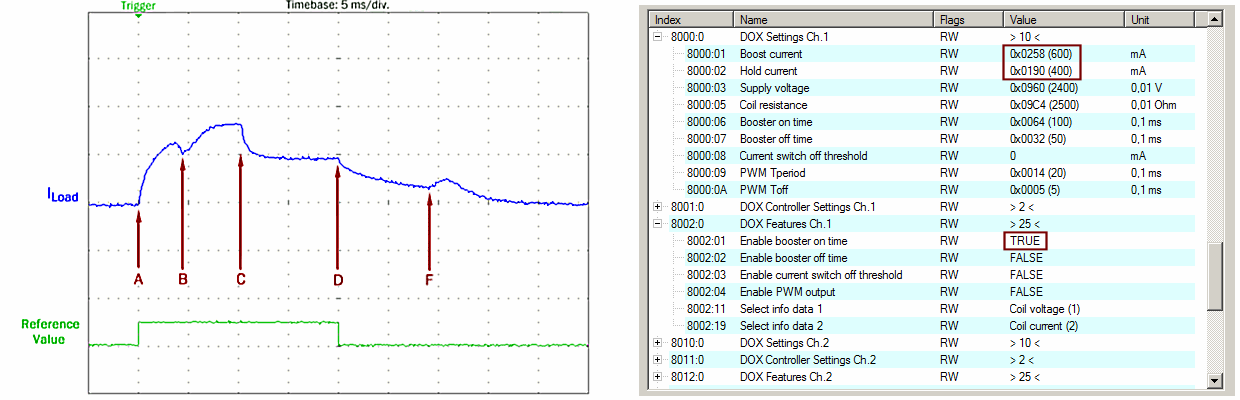Expand the 8010:0 DOX Settings Ch.2 node

coord(657,343)
